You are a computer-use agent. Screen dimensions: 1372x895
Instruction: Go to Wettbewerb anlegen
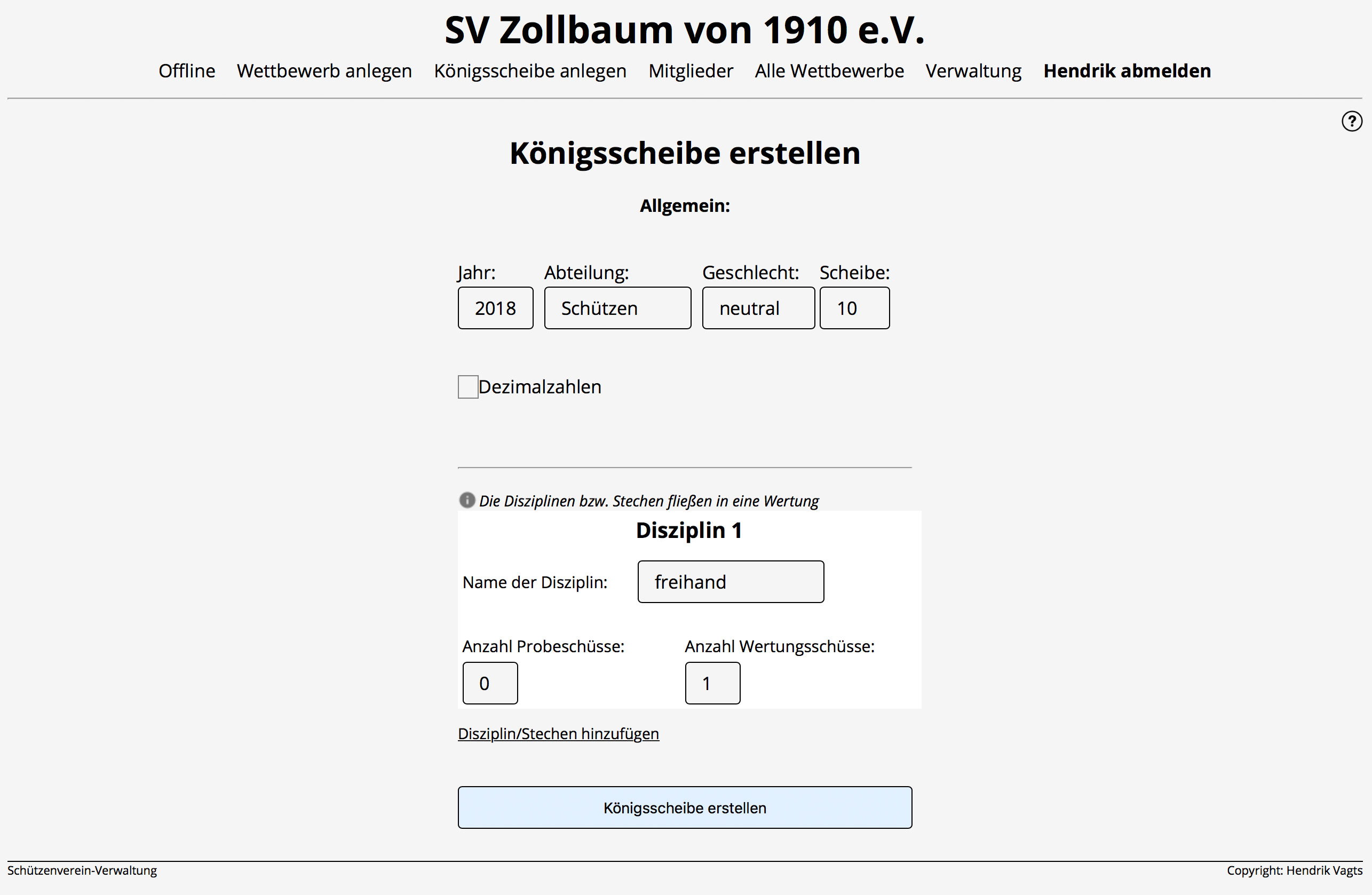pos(324,71)
